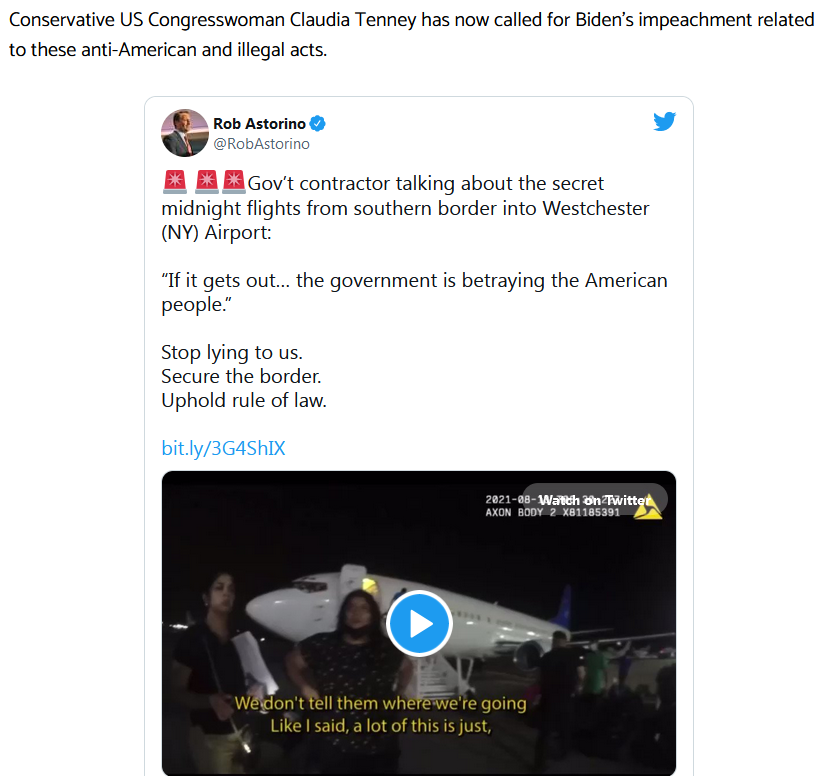Click the third red siren emoji
The width and height of the screenshot is (824, 776).
pos(233,182)
